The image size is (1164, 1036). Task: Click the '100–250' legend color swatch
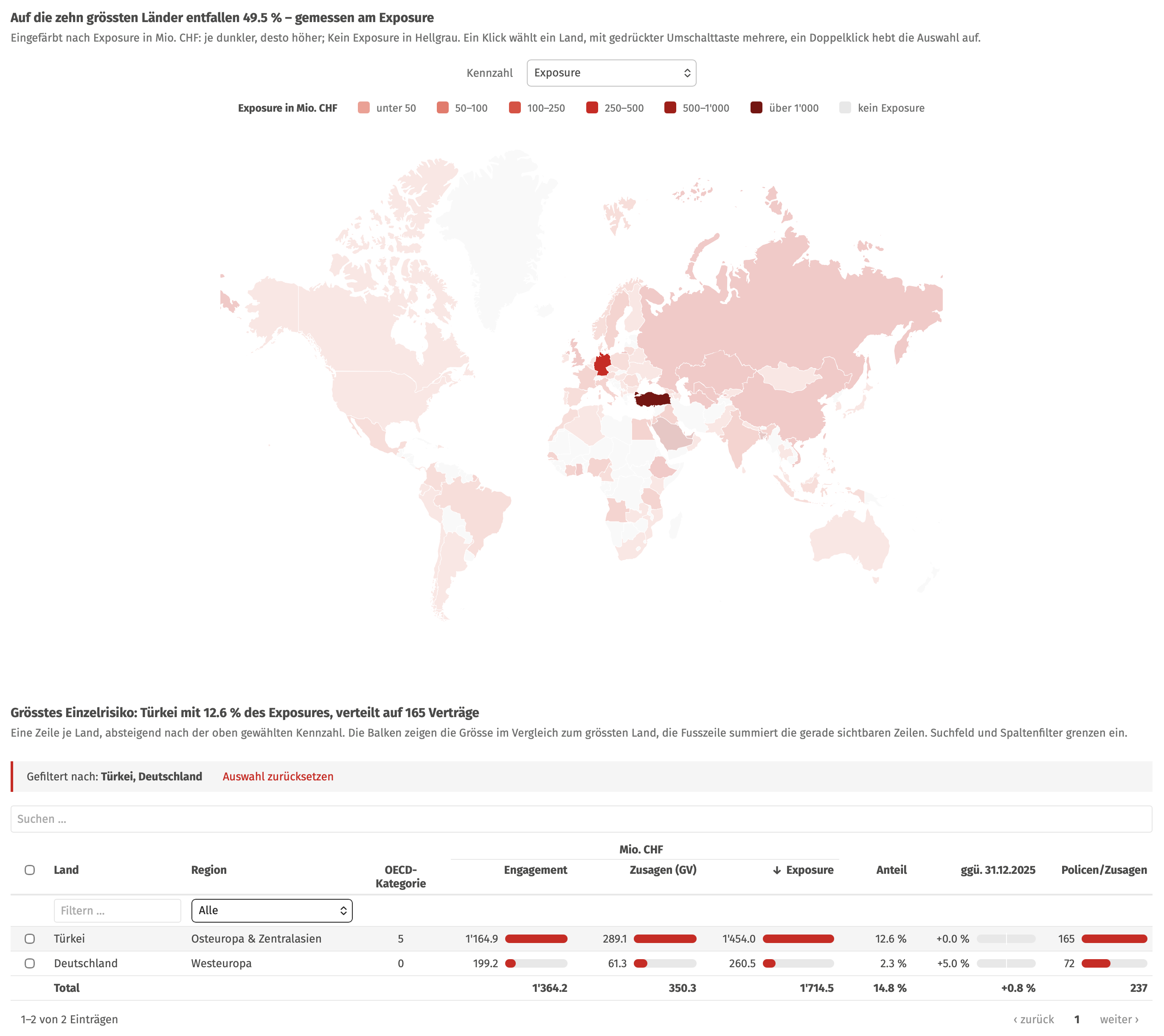[515, 108]
